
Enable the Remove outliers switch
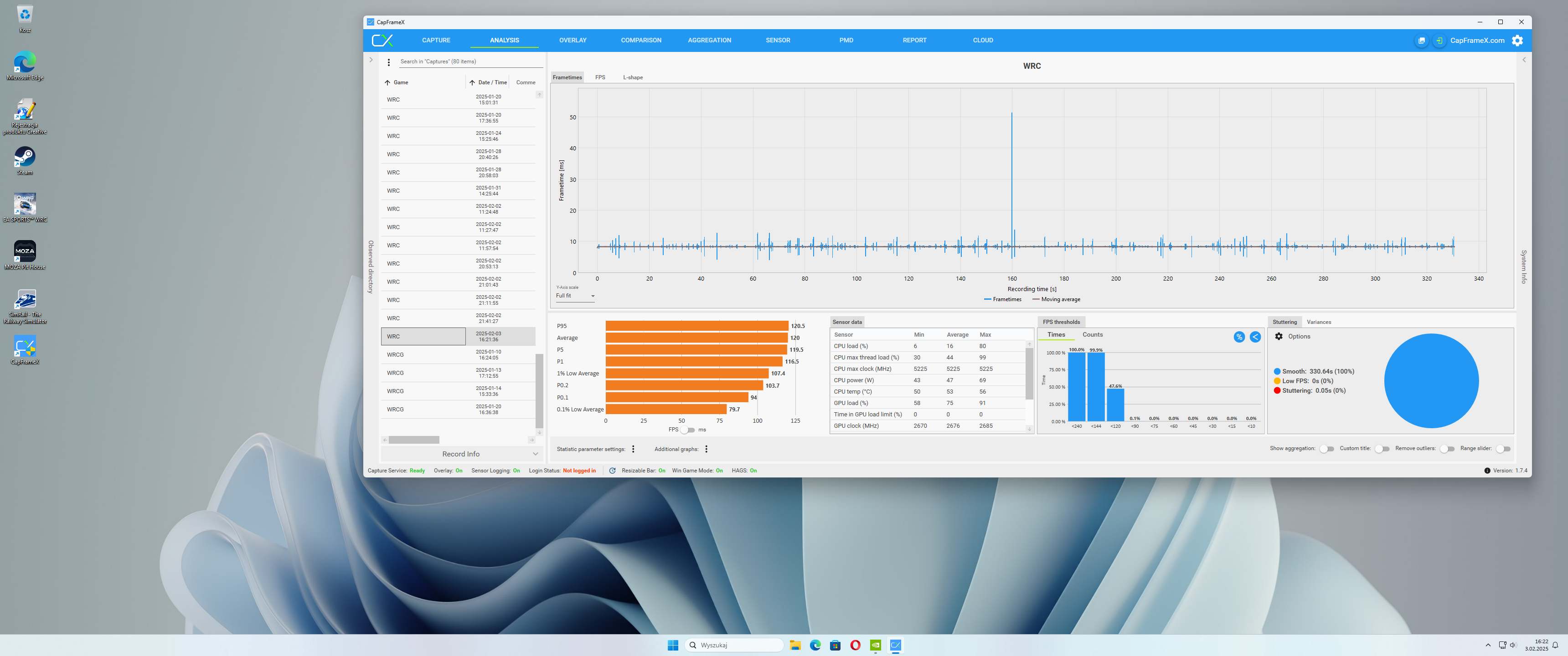tap(1447, 449)
